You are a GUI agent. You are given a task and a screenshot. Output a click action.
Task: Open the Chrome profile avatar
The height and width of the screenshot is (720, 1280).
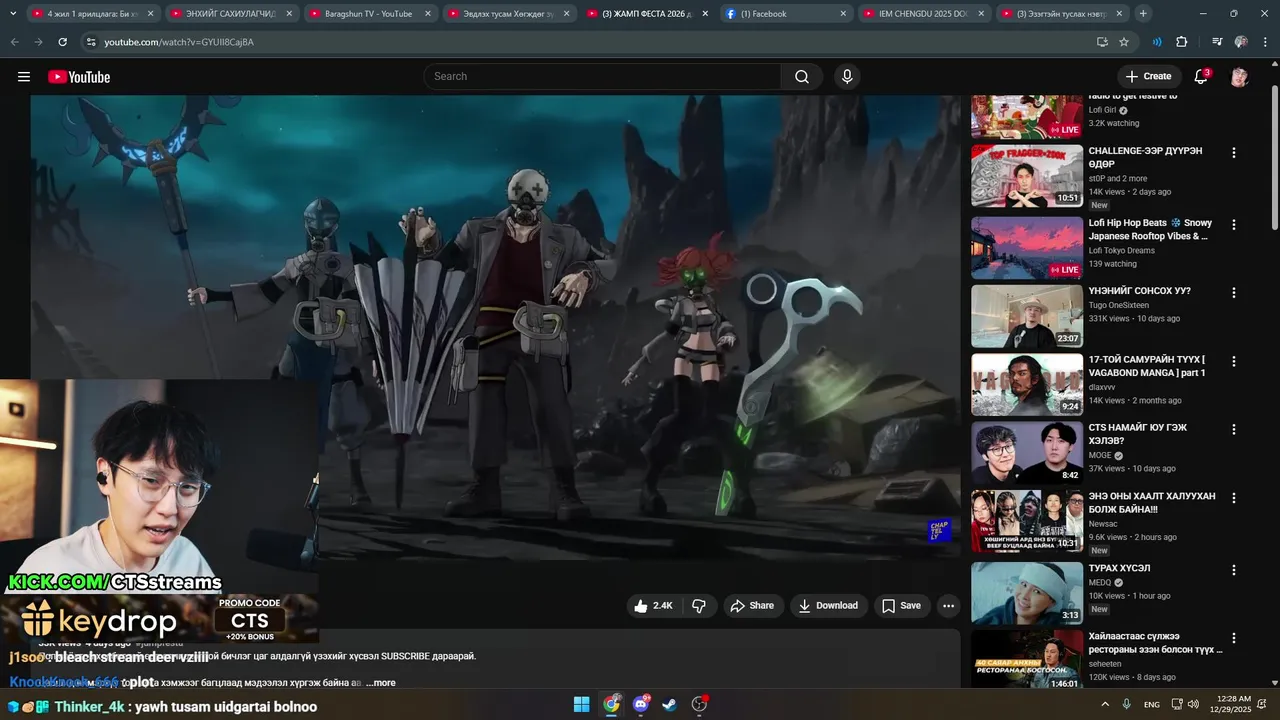[1241, 42]
